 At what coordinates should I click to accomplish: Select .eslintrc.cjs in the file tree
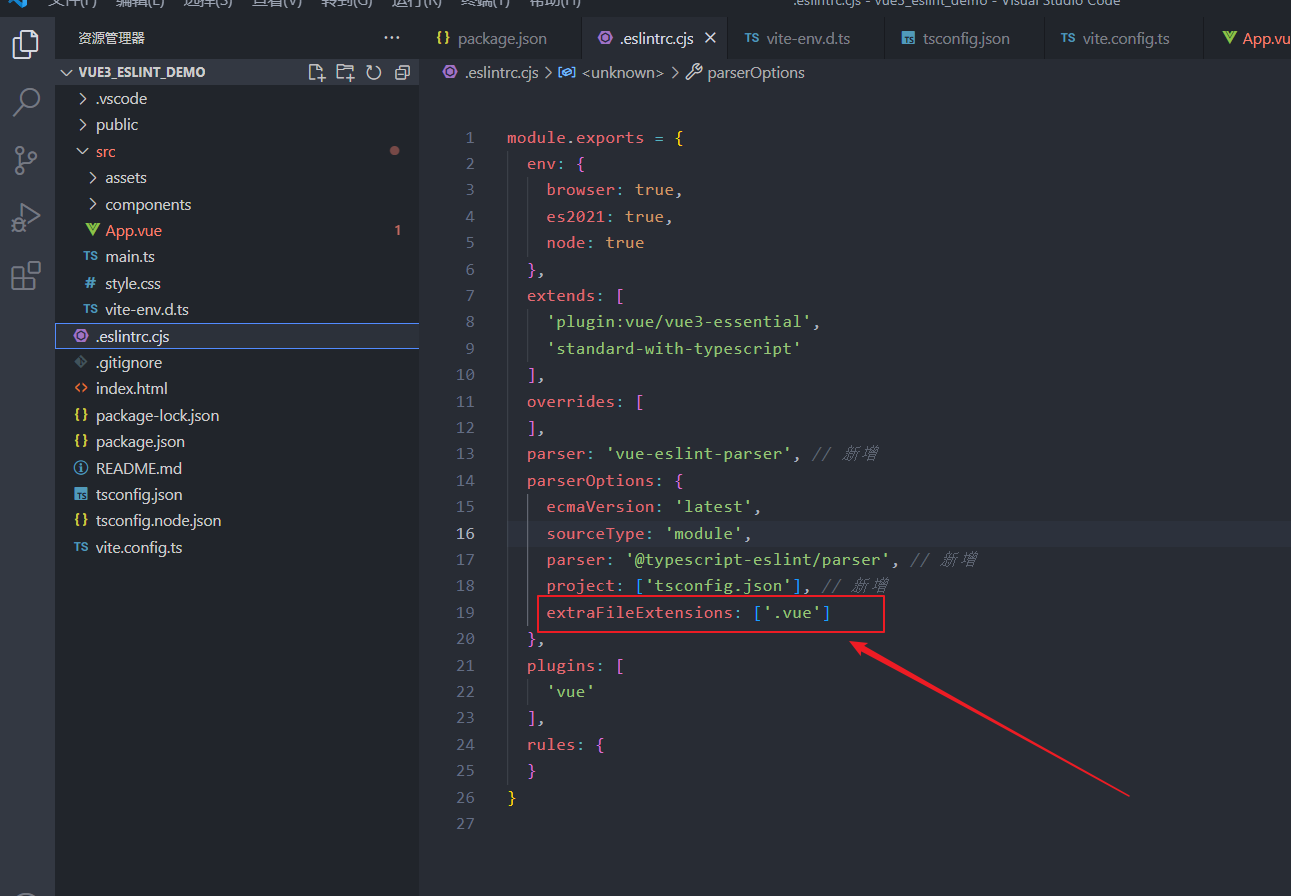[x=237, y=336]
